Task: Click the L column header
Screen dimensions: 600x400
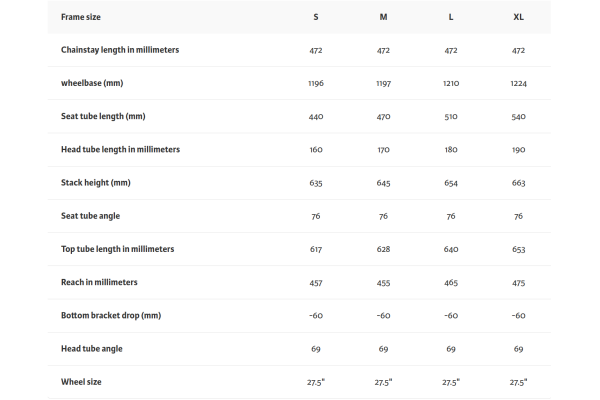Action: (x=451, y=17)
